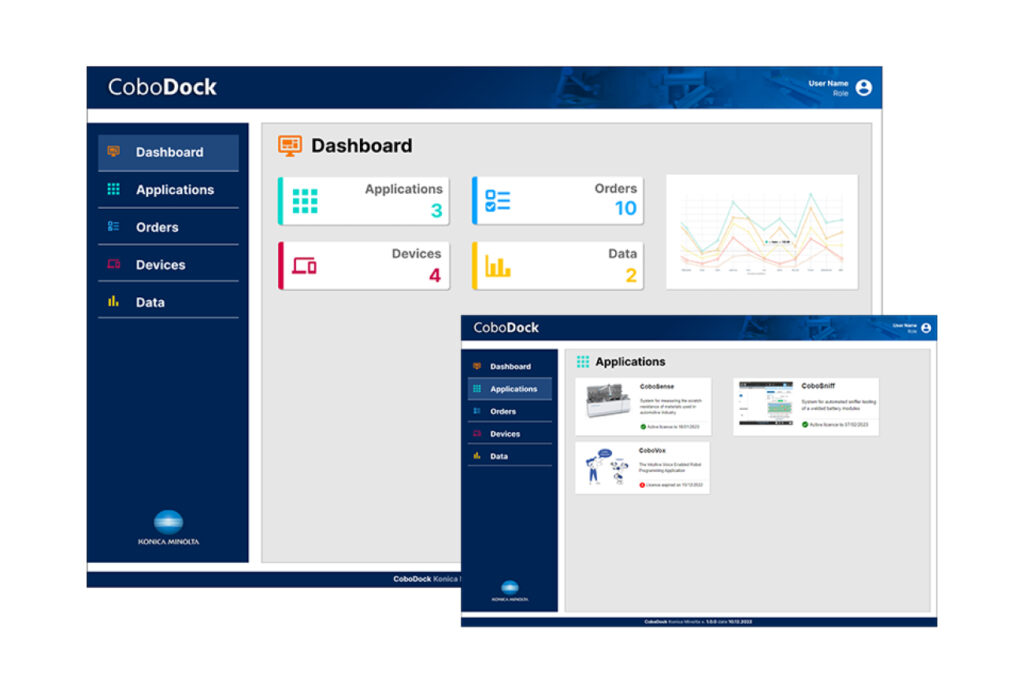Viewport: 1024px width, 692px height.
Task: Select Dashboard in the smaller front window sidebar
Action: click(510, 367)
